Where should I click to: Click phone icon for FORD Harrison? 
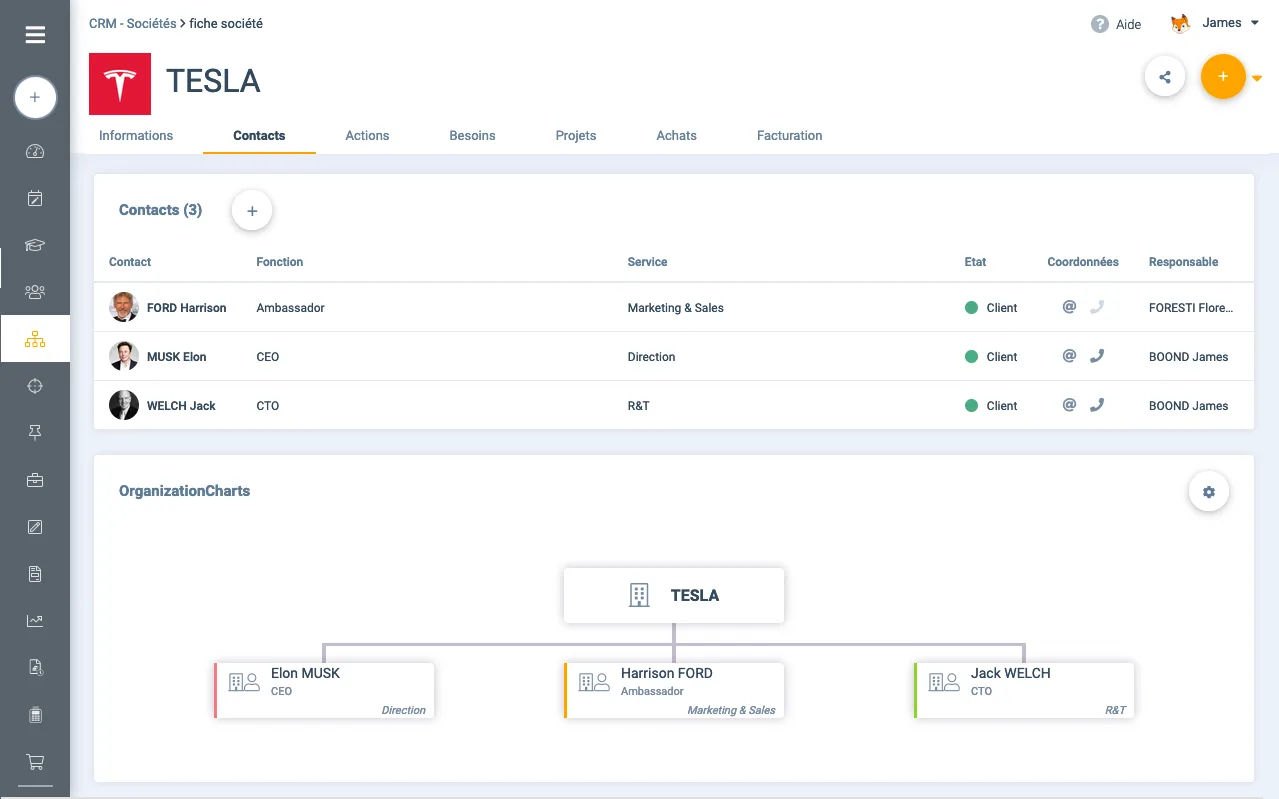click(1097, 307)
